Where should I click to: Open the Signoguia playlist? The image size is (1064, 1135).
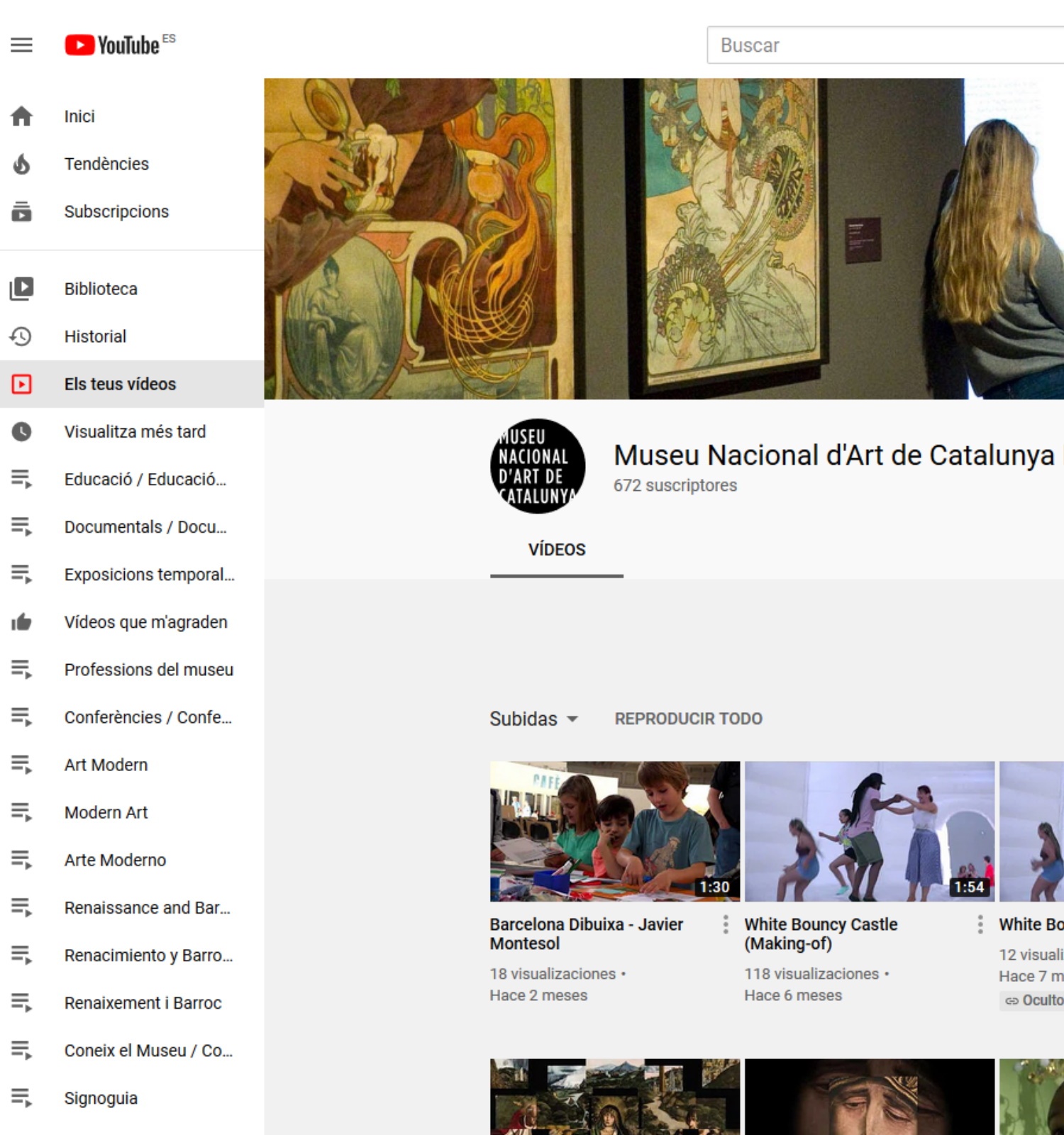pyautogui.click(x=132, y=1098)
